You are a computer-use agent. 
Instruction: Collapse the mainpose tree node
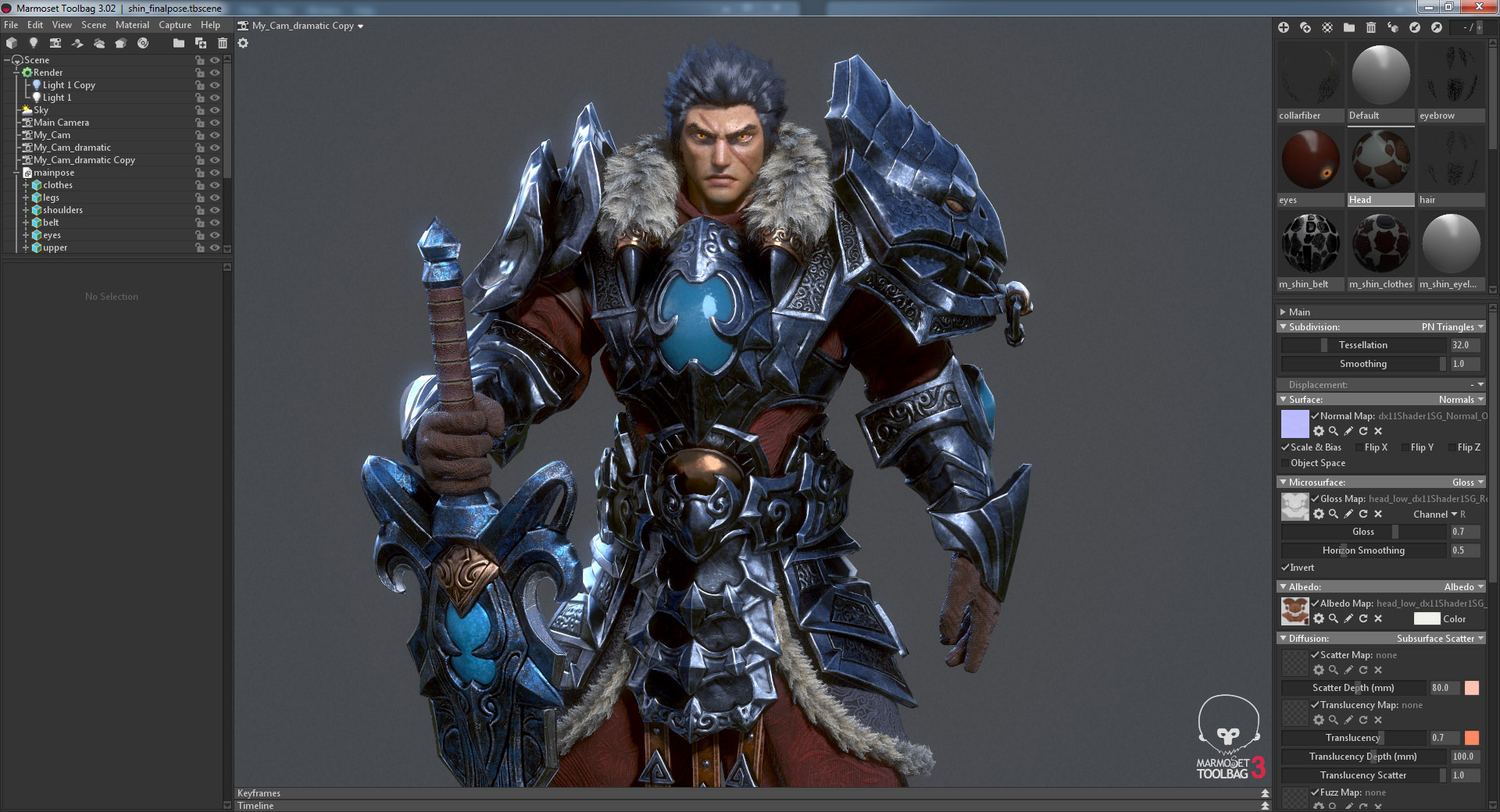point(16,173)
